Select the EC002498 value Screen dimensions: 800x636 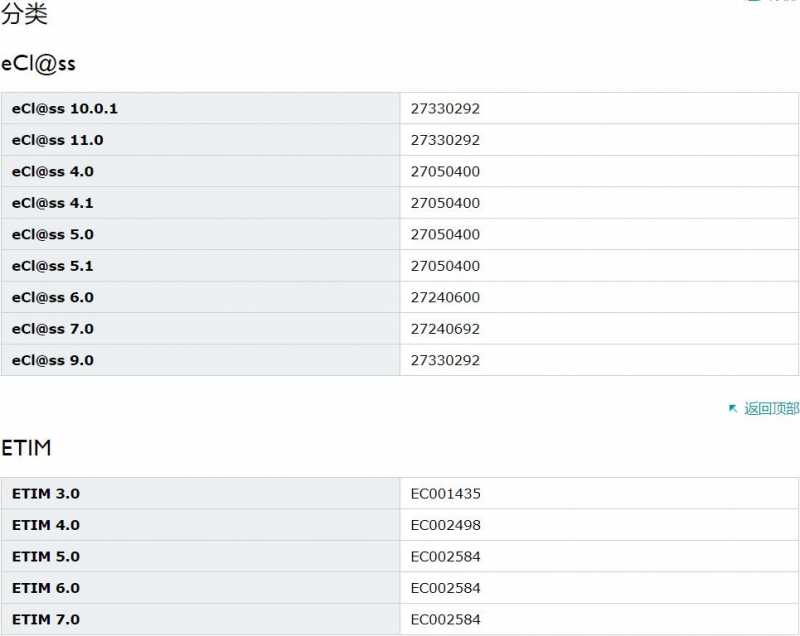tap(445, 525)
